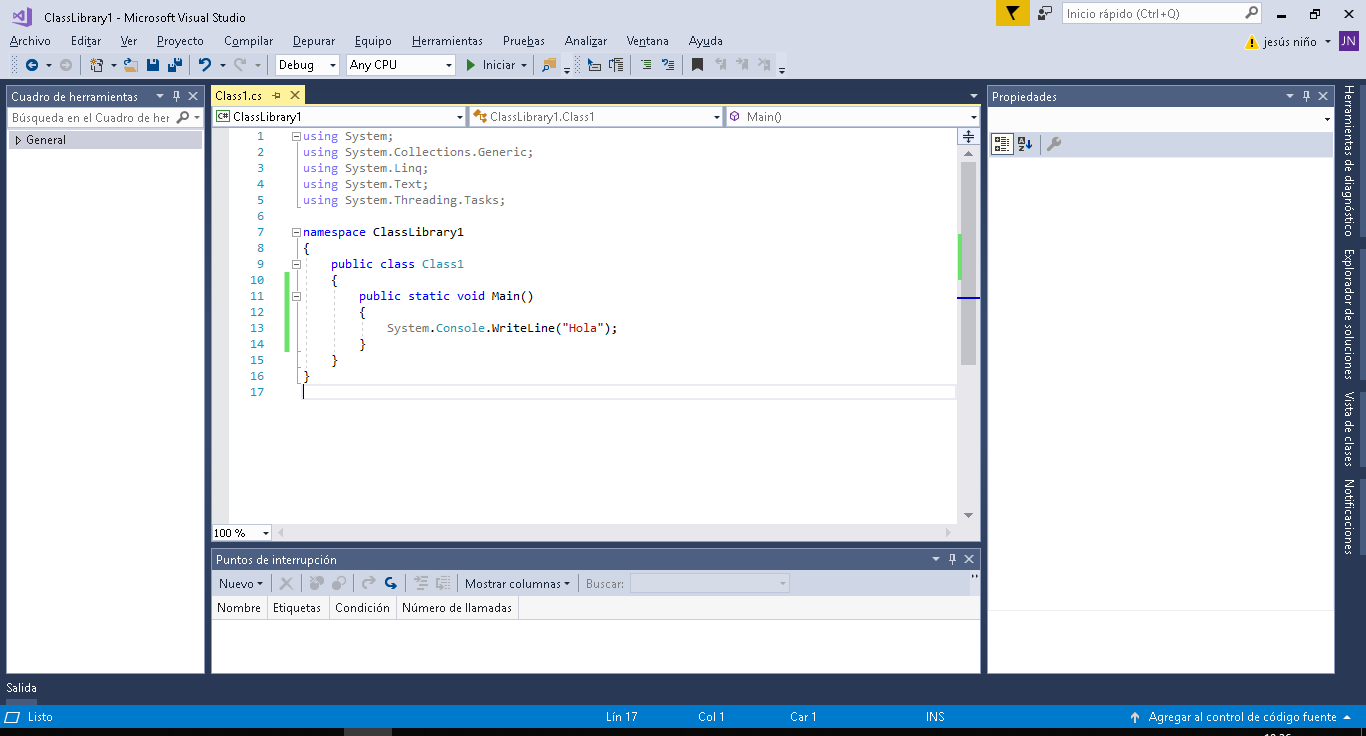The width and height of the screenshot is (1366, 736).
Task: Toggle a bookmark on the current line
Action: click(697, 64)
